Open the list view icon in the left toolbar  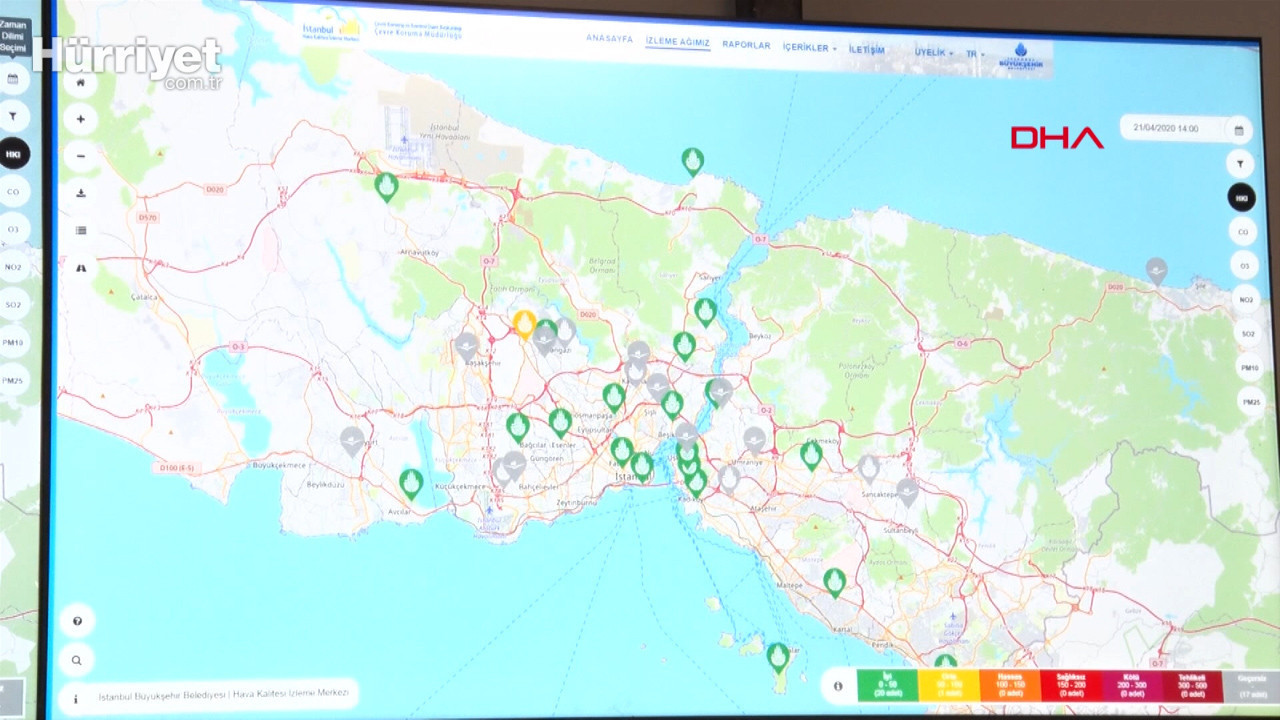tap(81, 230)
